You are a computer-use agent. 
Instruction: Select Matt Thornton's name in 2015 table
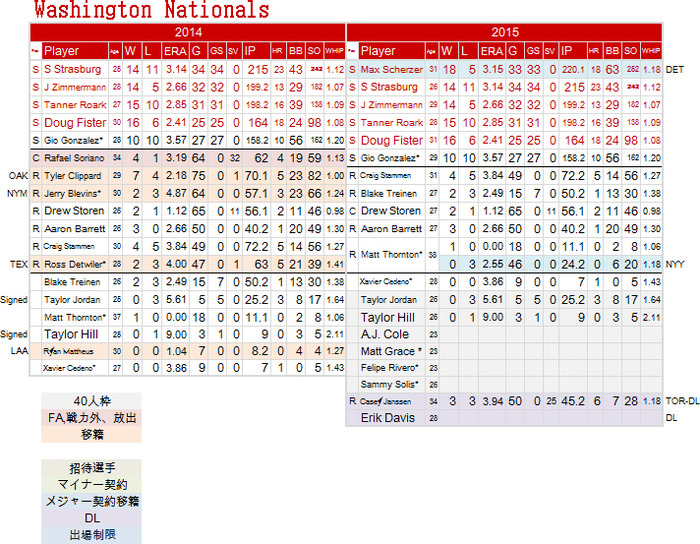[x=391, y=255]
